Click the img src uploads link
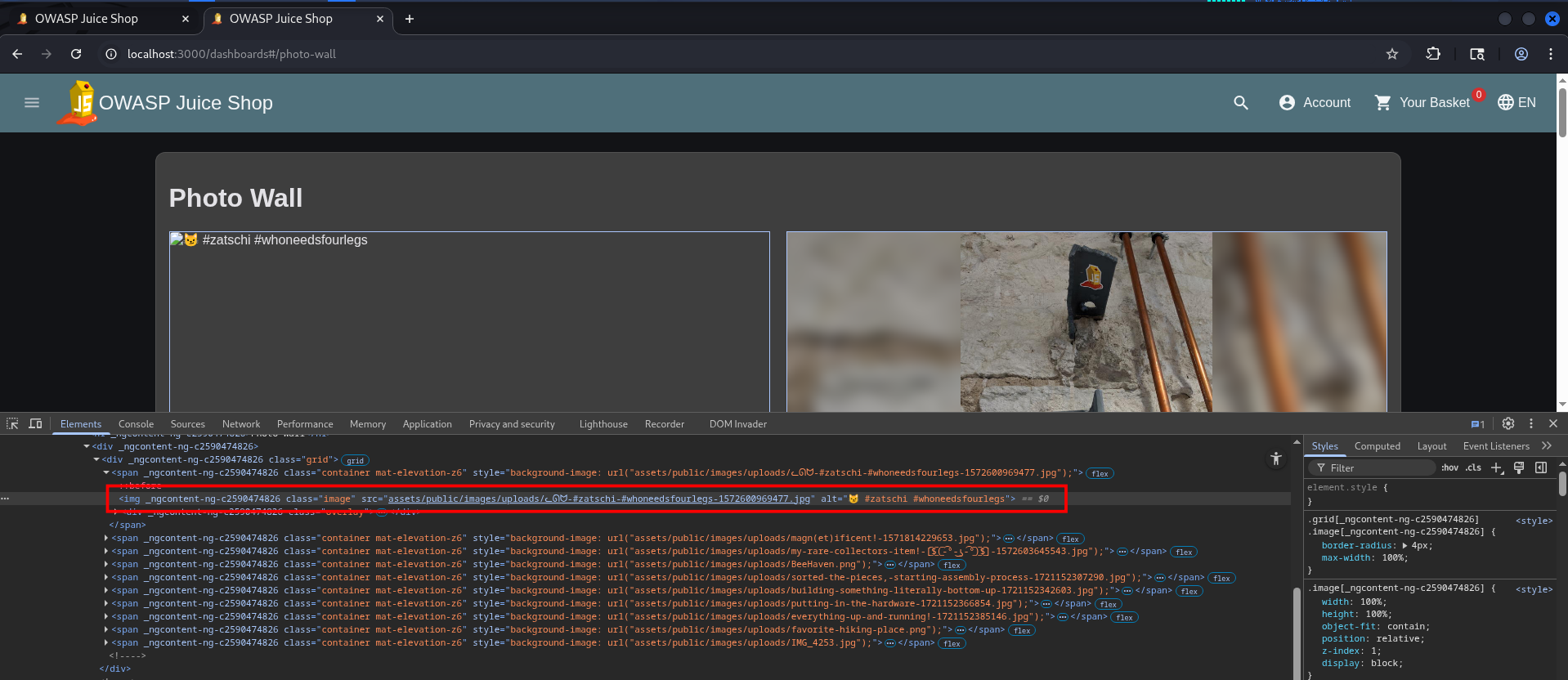The width and height of the screenshot is (1568, 680). pos(599,499)
